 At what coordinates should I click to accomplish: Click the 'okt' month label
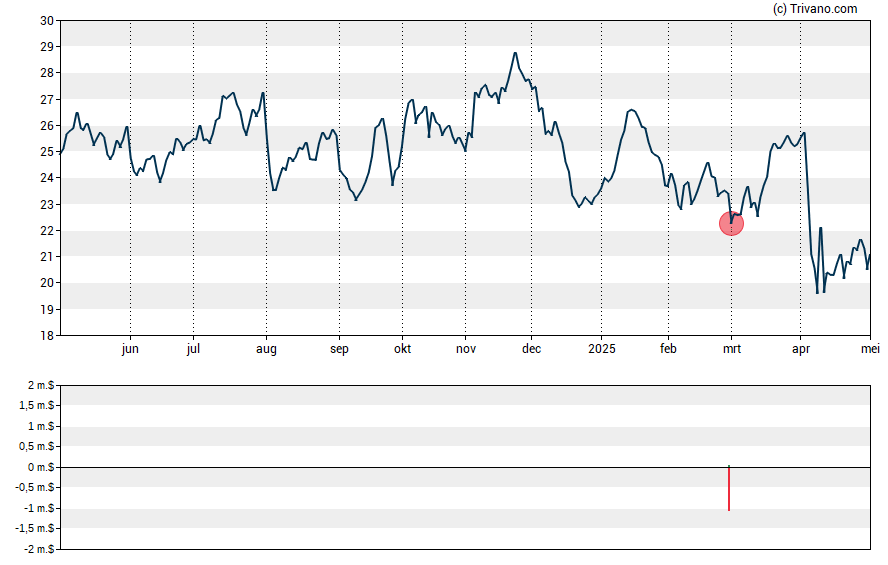(x=403, y=349)
